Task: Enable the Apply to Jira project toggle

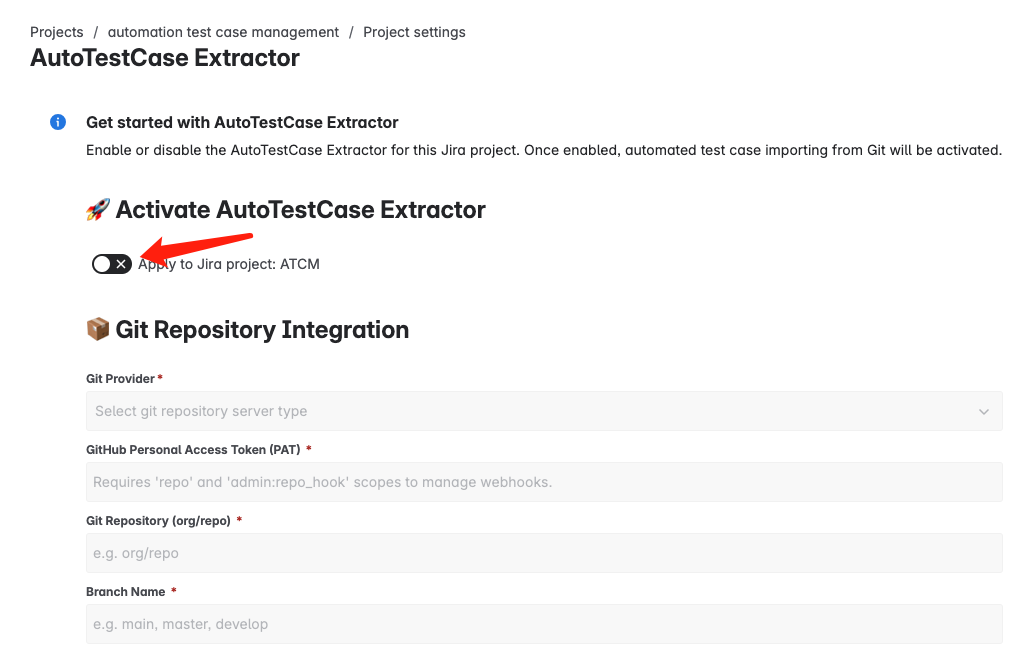Action: click(x=112, y=264)
